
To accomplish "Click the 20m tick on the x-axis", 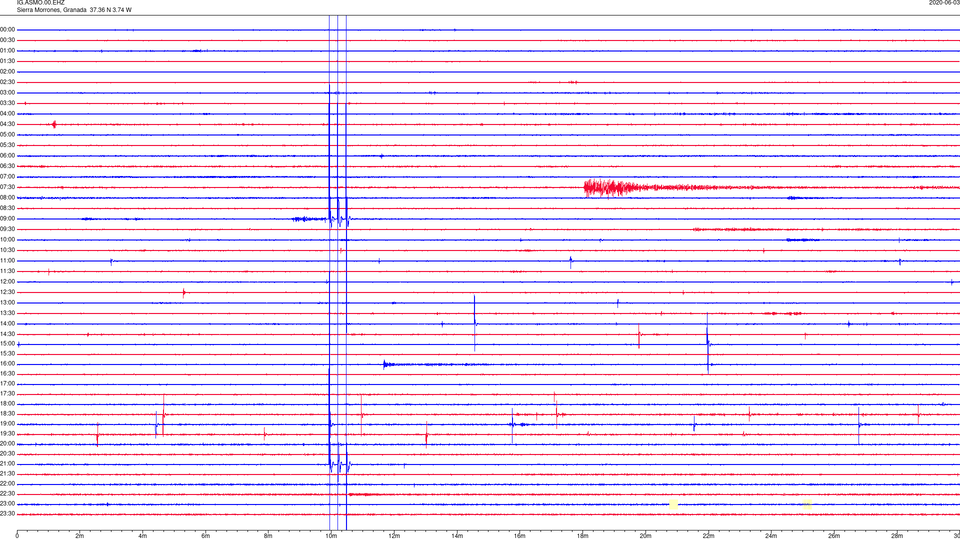I will point(645,536).
